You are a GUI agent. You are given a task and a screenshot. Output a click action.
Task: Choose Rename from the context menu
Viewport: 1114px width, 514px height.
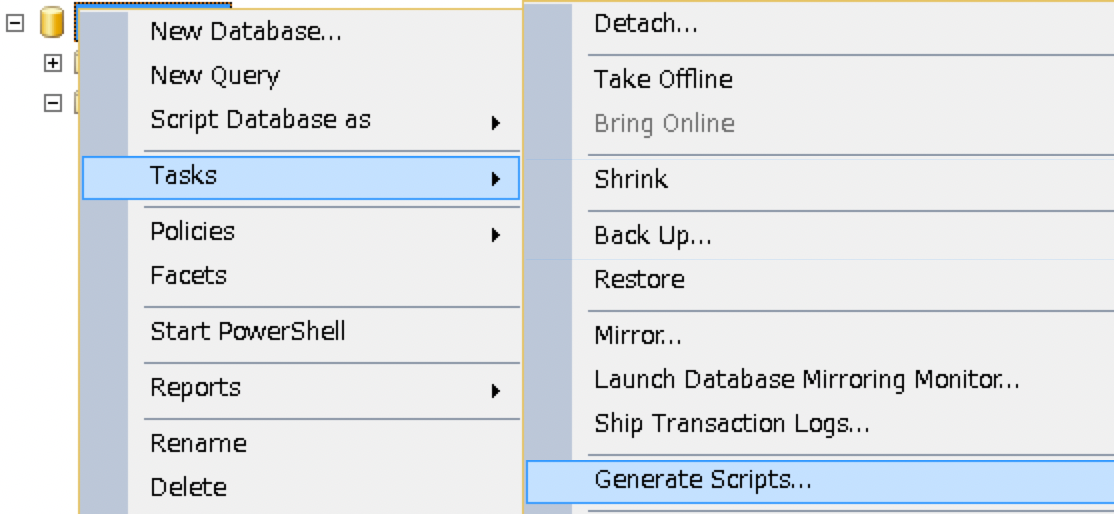pyautogui.click(x=198, y=443)
